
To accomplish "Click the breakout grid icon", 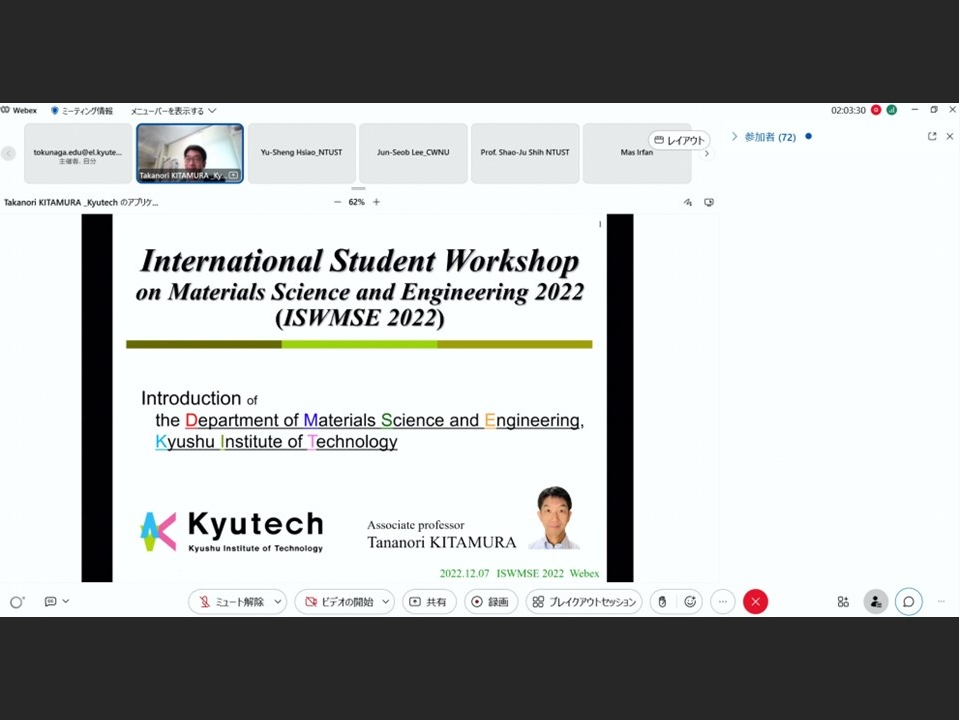I will coord(538,602).
